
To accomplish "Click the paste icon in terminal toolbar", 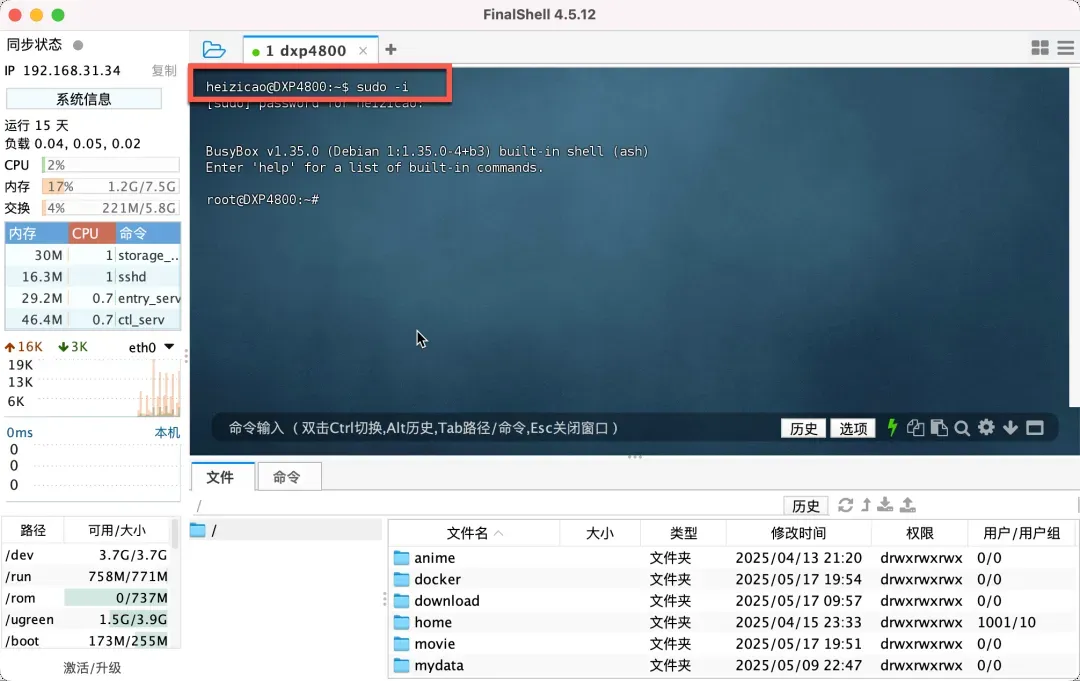I will coord(939,428).
